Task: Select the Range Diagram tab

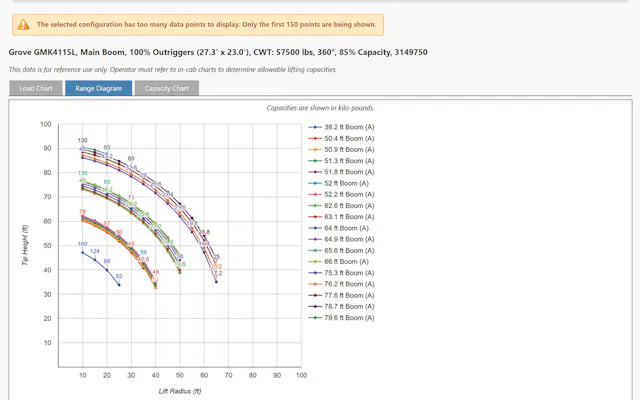Action: pos(98,88)
